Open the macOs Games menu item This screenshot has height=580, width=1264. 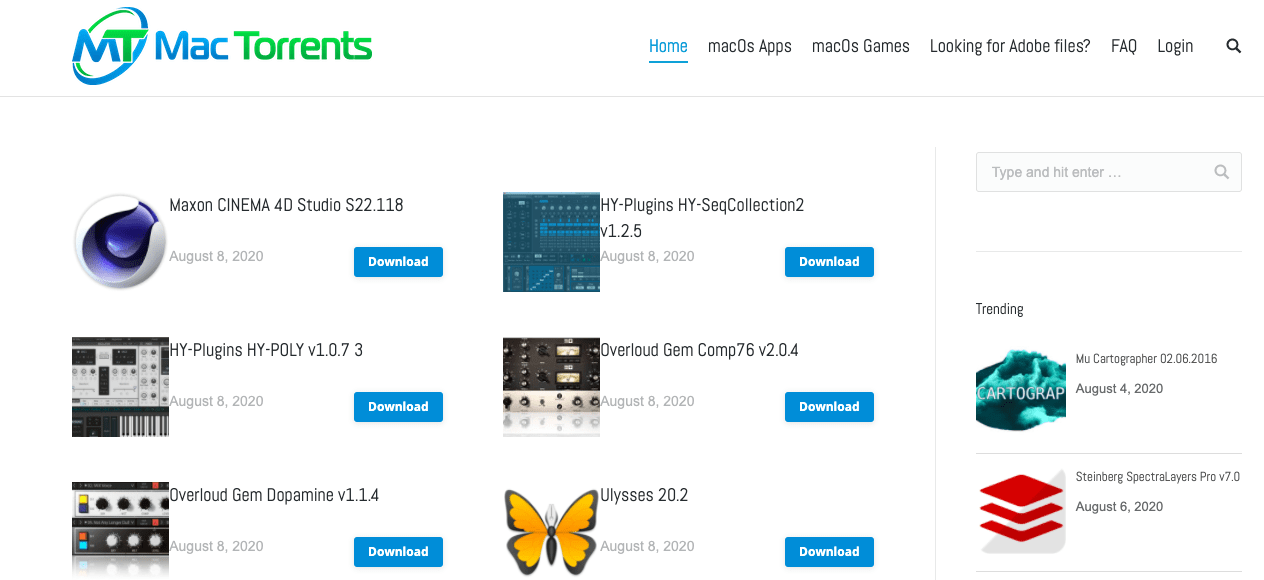tap(861, 46)
